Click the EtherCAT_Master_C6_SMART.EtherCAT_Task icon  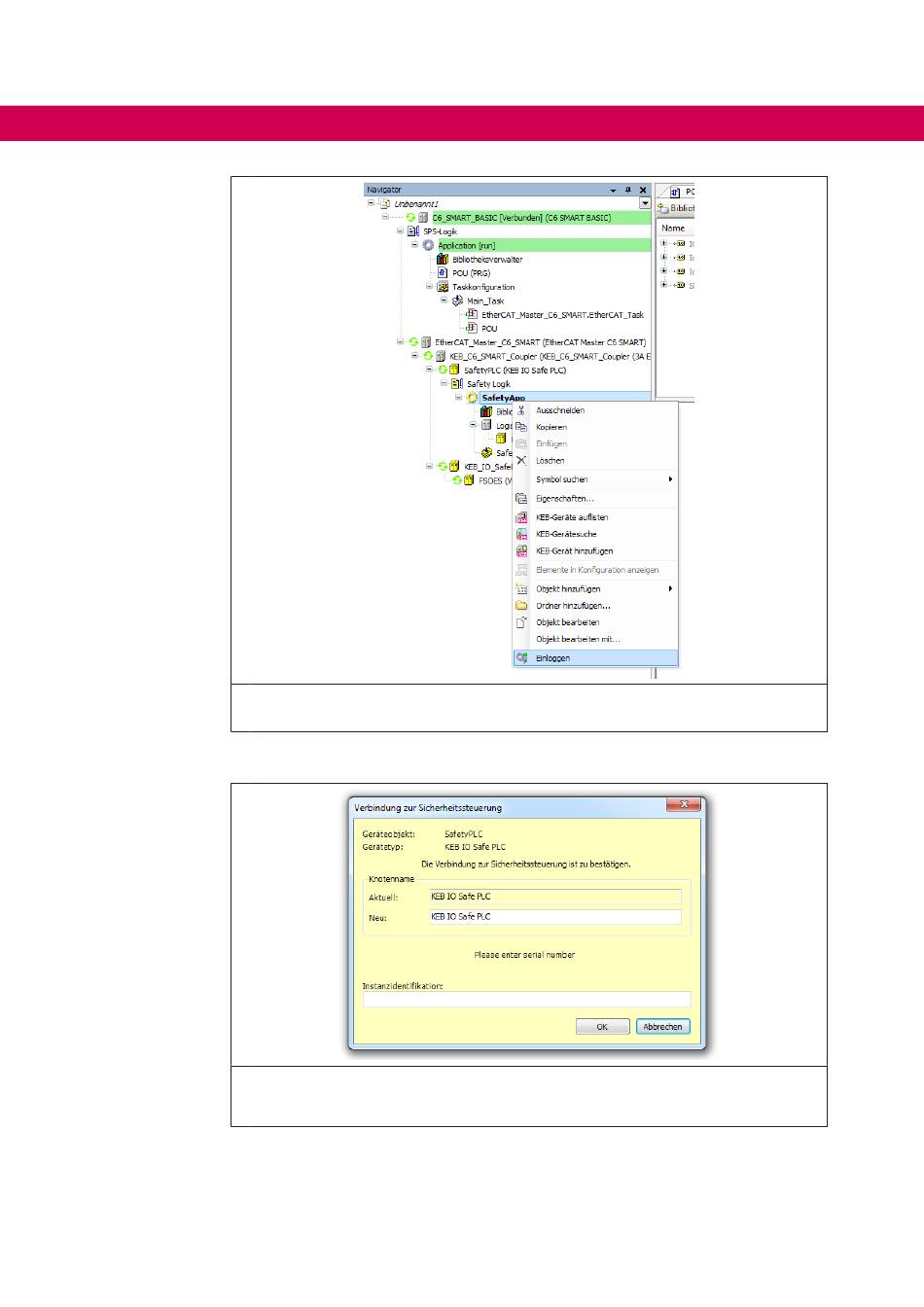tap(473, 315)
